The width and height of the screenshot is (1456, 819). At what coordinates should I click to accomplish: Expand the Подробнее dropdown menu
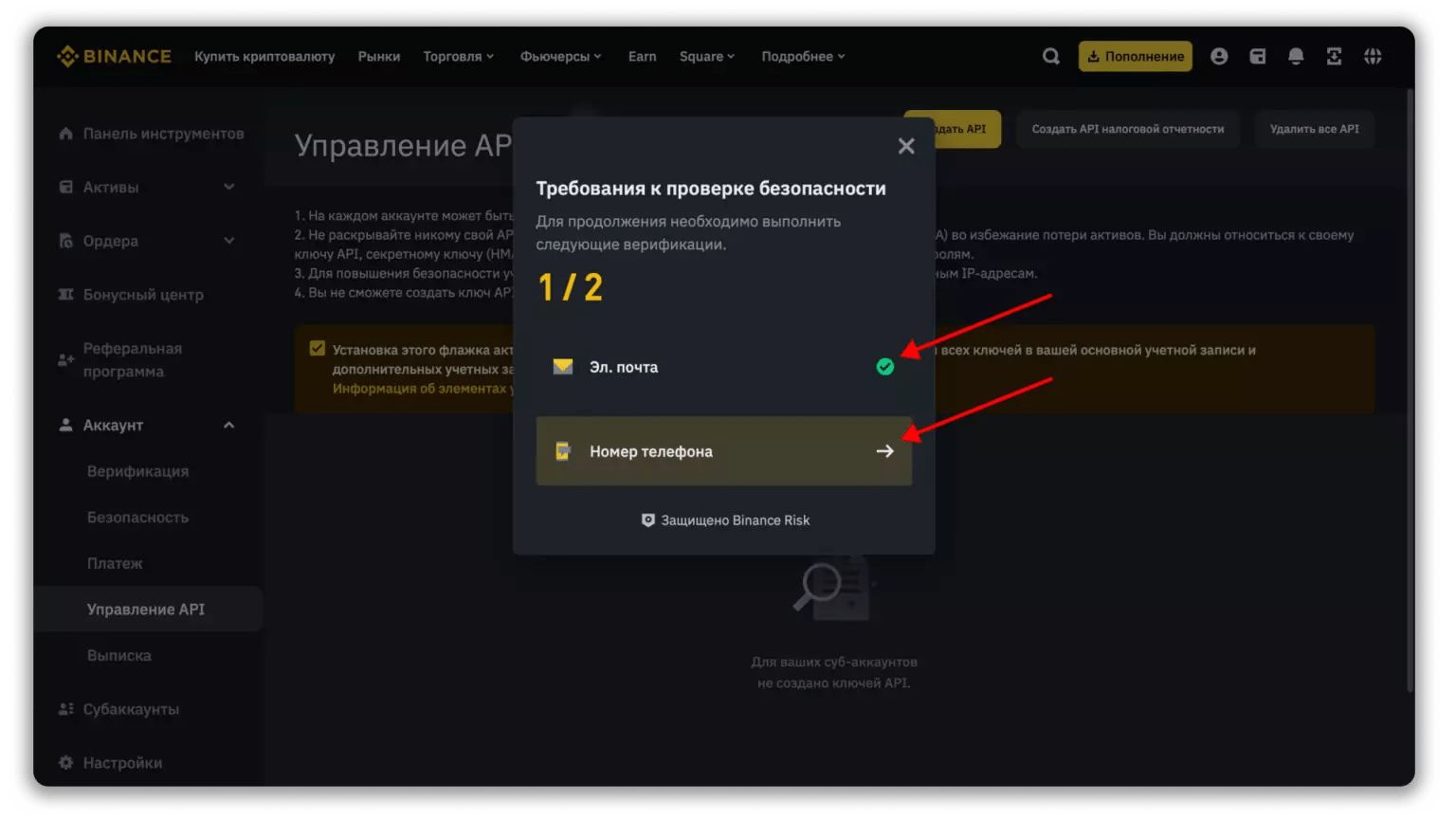coord(803,56)
